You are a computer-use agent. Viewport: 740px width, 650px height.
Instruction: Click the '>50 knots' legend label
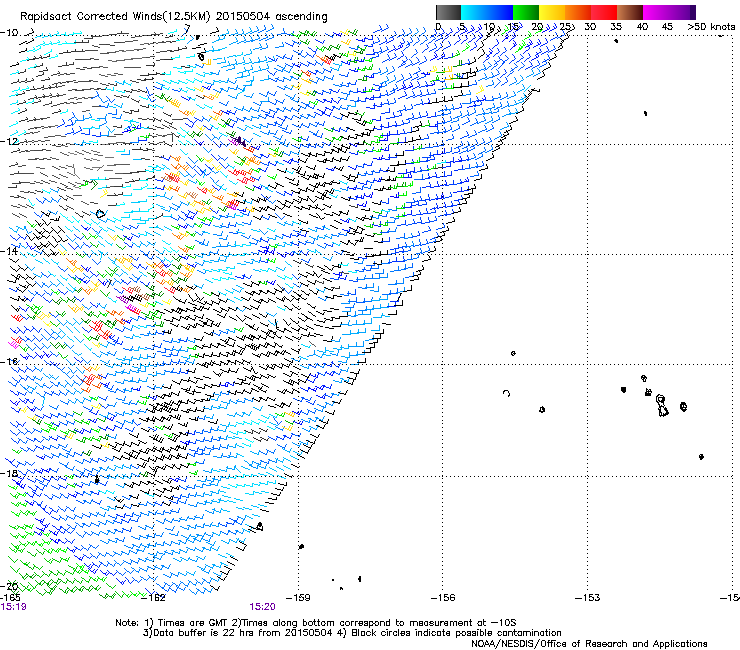coord(711,27)
